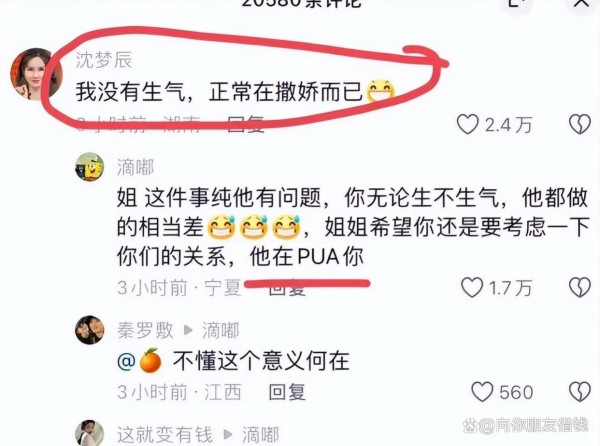The height and width of the screenshot is (446, 600).
Task: Open 秦罗敷 username link
Action: (x=145, y=330)
